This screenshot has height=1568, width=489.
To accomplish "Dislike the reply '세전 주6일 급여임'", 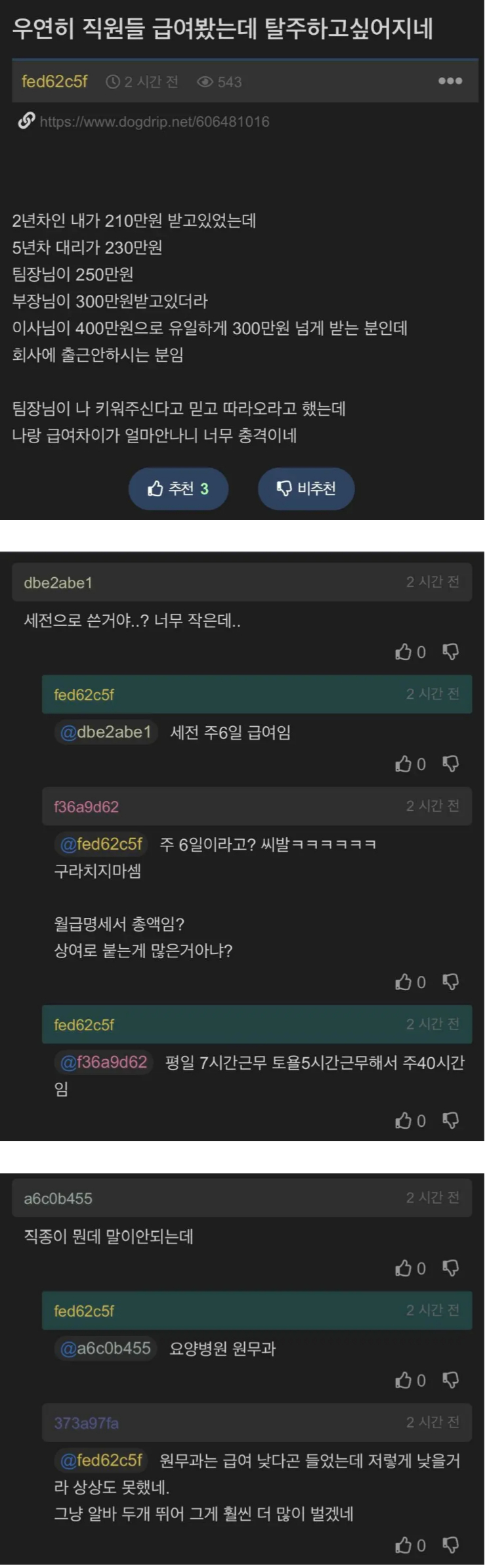I will tap(451, 764).
